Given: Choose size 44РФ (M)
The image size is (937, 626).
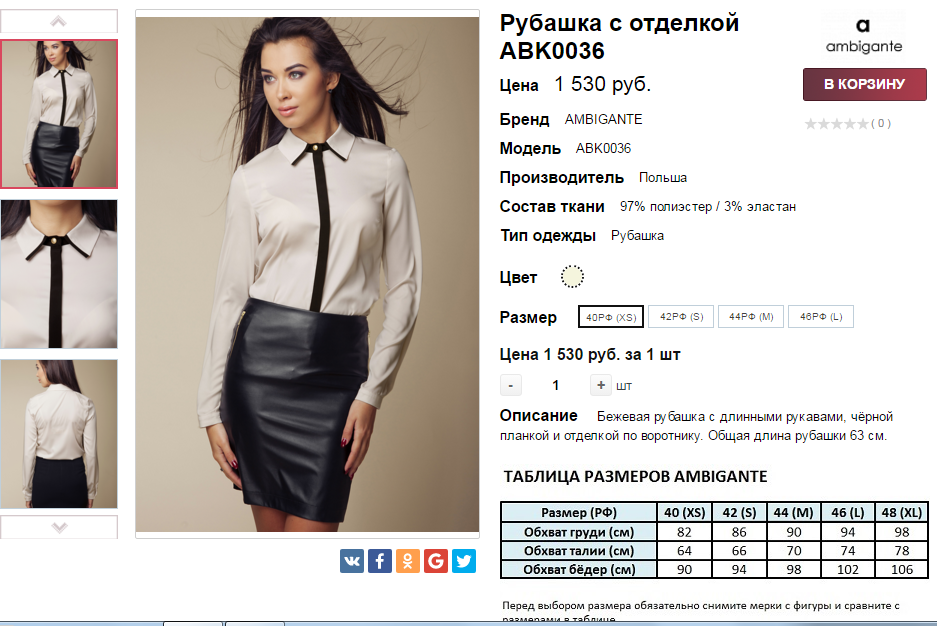Looking at the screenshot, I should pyautogui.click(x=751, y=317).
